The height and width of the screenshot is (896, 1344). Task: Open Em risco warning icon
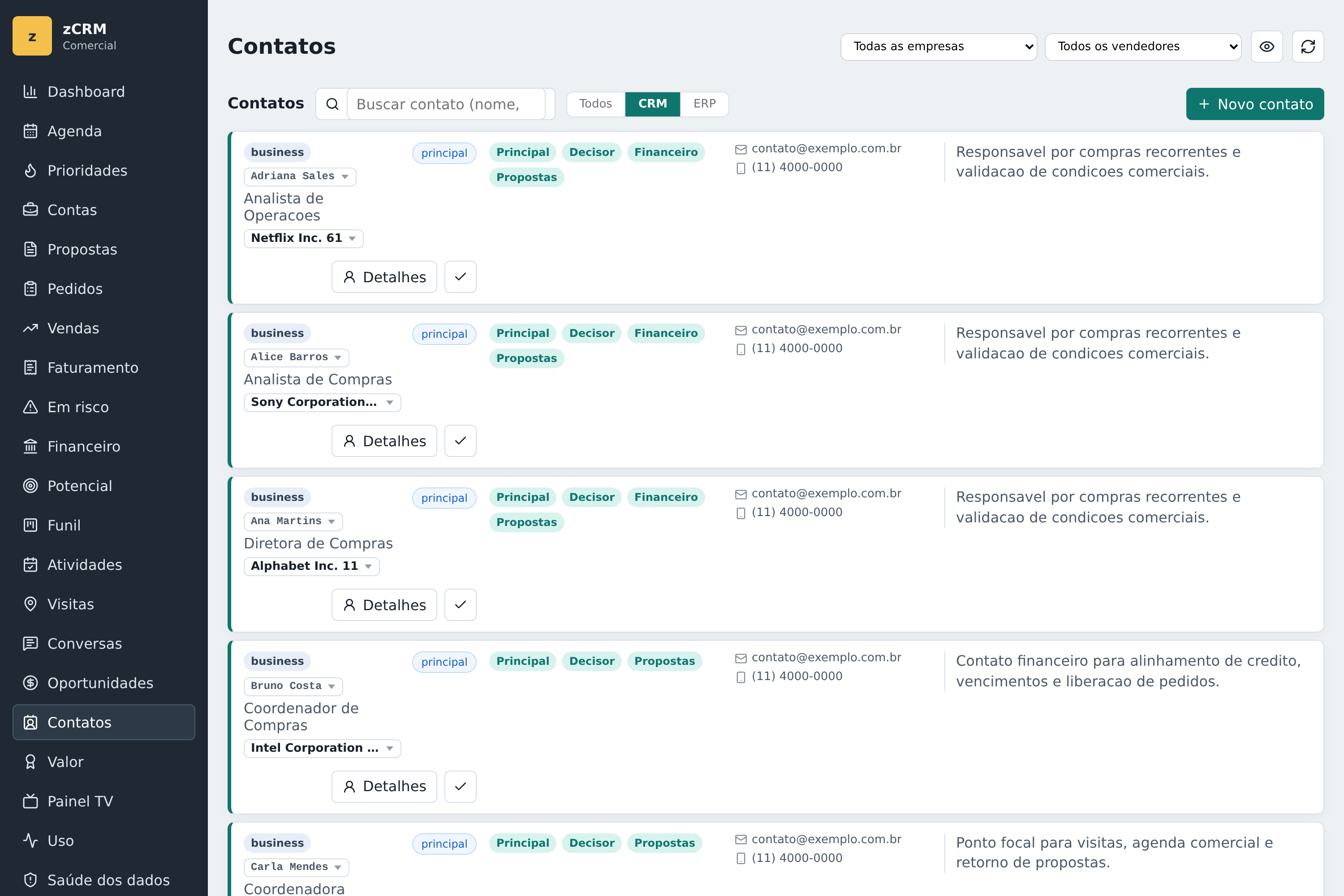tap(30, 407)
